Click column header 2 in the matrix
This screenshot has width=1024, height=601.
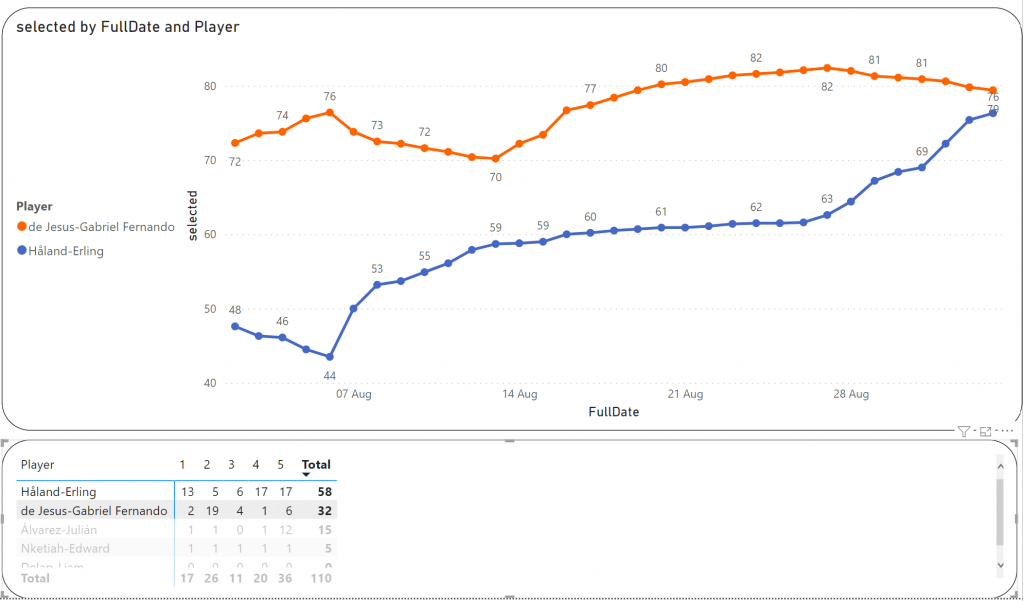207,464
